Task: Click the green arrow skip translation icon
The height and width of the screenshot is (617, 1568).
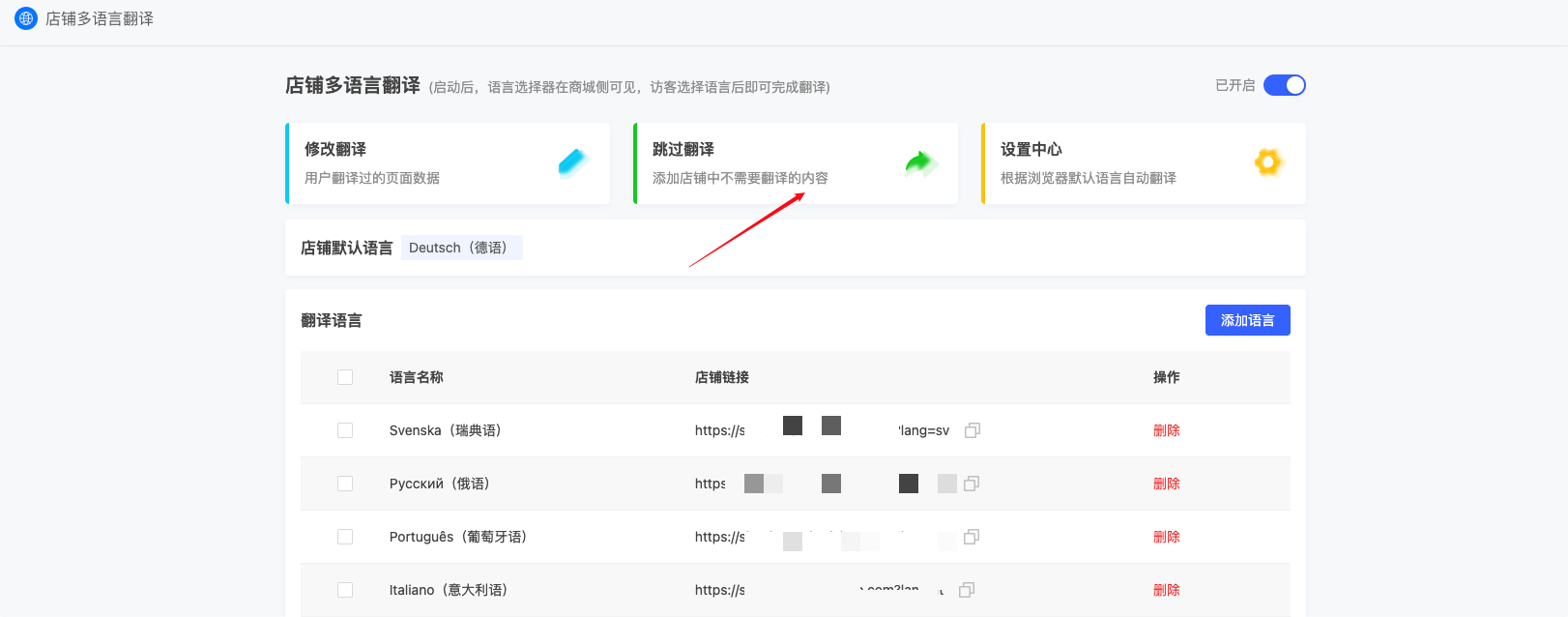Action: pyautogui.click(x=920, y=163)
